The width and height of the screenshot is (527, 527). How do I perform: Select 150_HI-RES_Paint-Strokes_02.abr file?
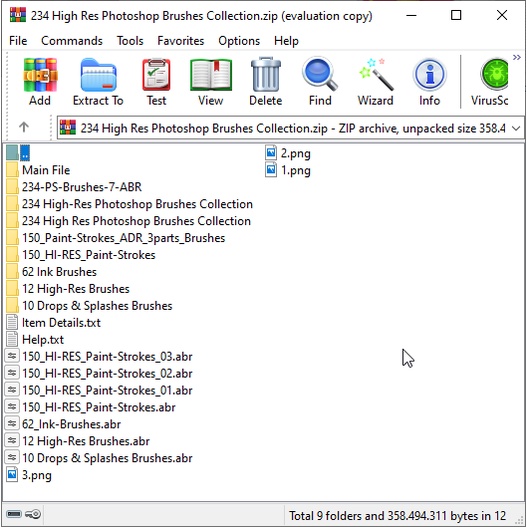click(x=99, y=373)
